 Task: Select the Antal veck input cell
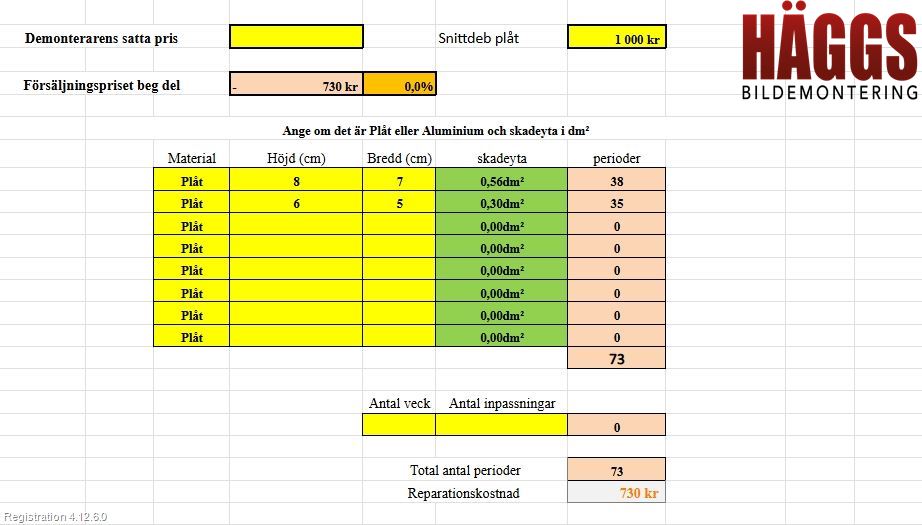[x=399, y=424]
